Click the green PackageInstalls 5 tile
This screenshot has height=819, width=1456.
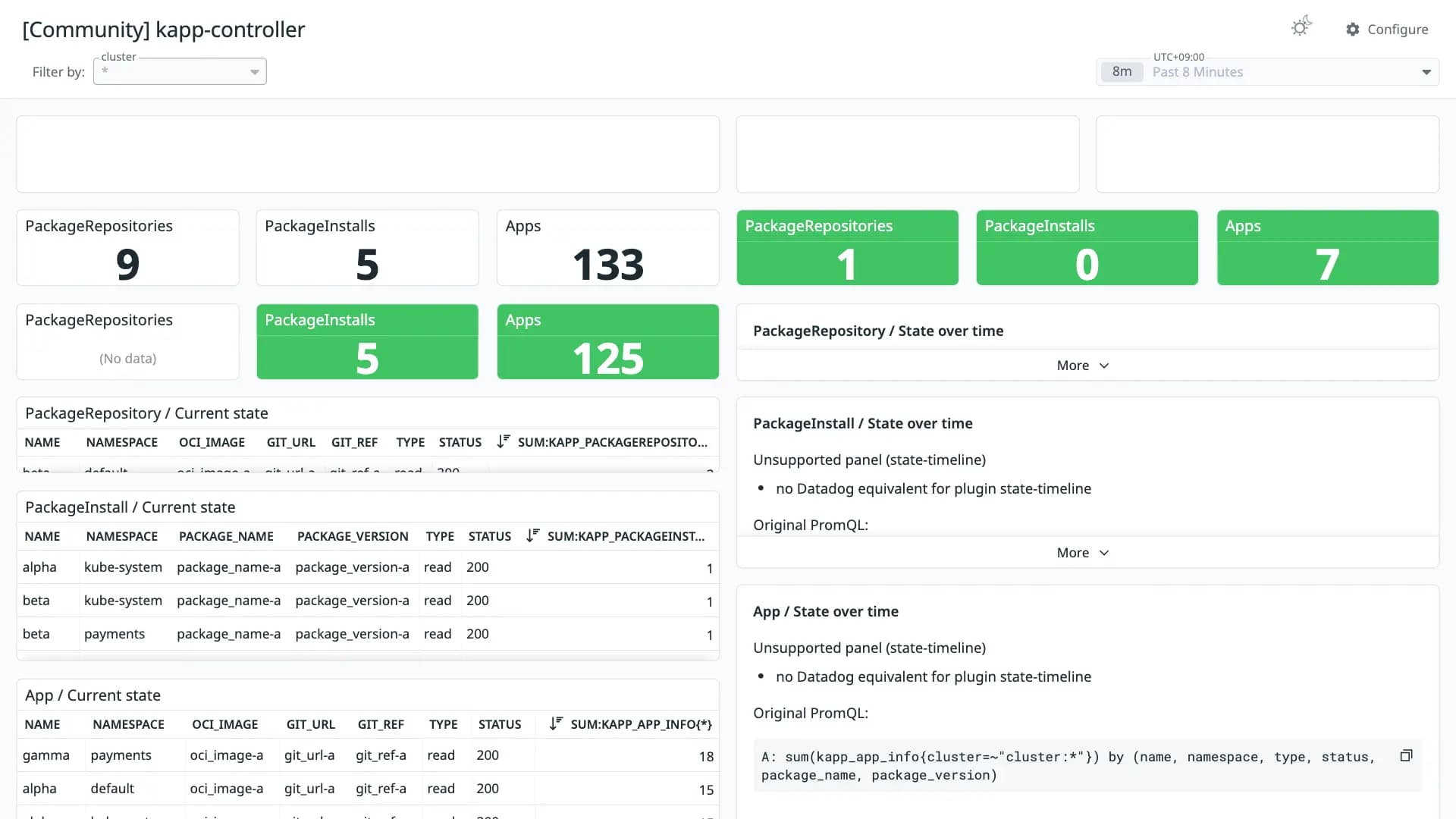click(x=367, y=341)
